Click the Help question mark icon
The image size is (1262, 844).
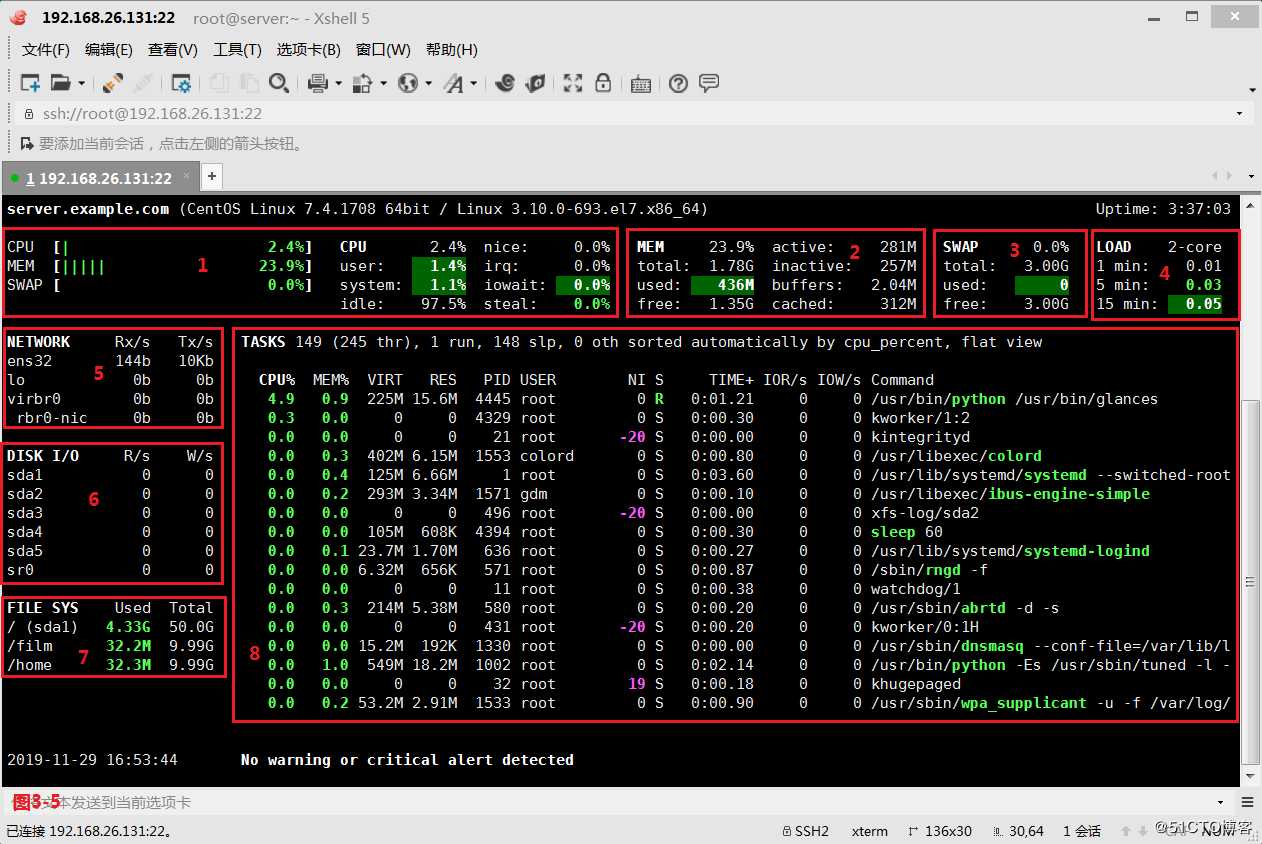click(x=679, y=84)
